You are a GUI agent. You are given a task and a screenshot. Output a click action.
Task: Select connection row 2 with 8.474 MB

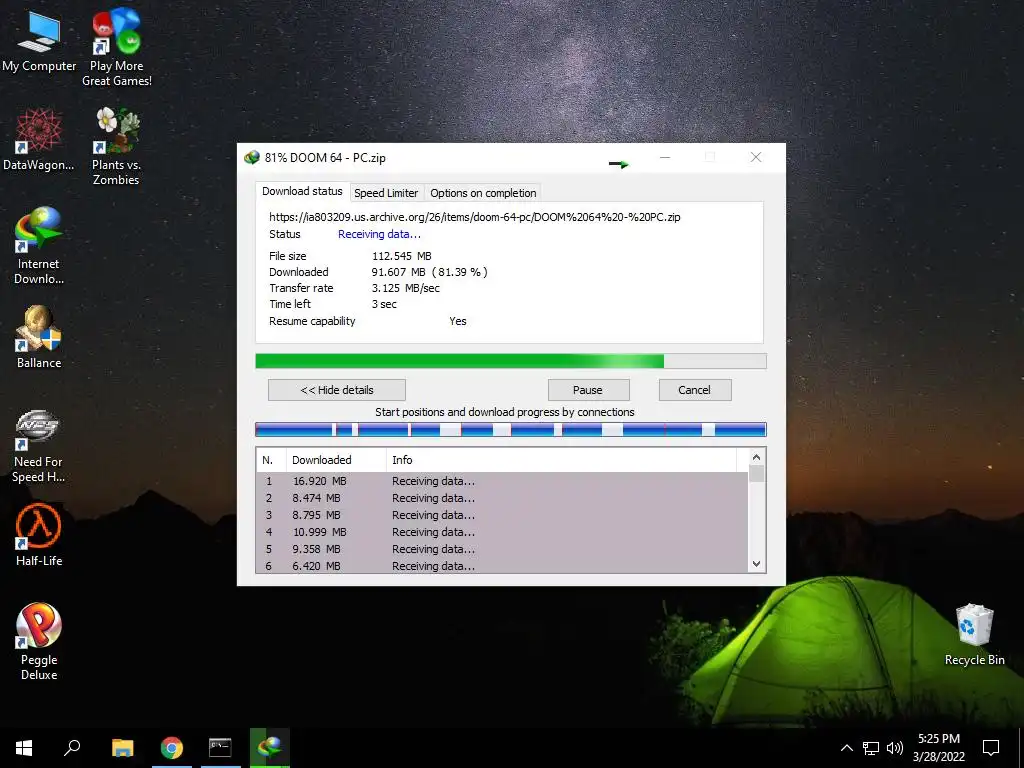click(x=502, y=498)
